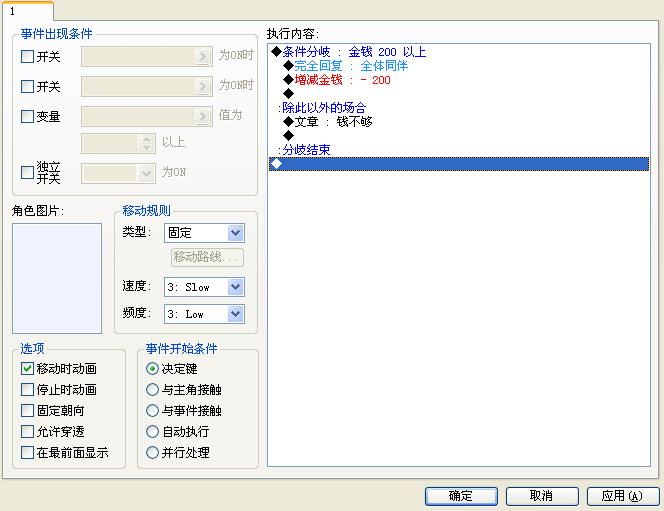Image resolution: width=664 pixels, height=511 pixels.
Task: Open the 速度 dropdown showing 3: Slow
Action: (204, 287)
